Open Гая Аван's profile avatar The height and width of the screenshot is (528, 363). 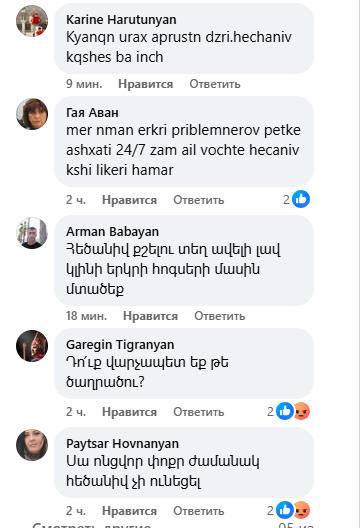(32, 114)
